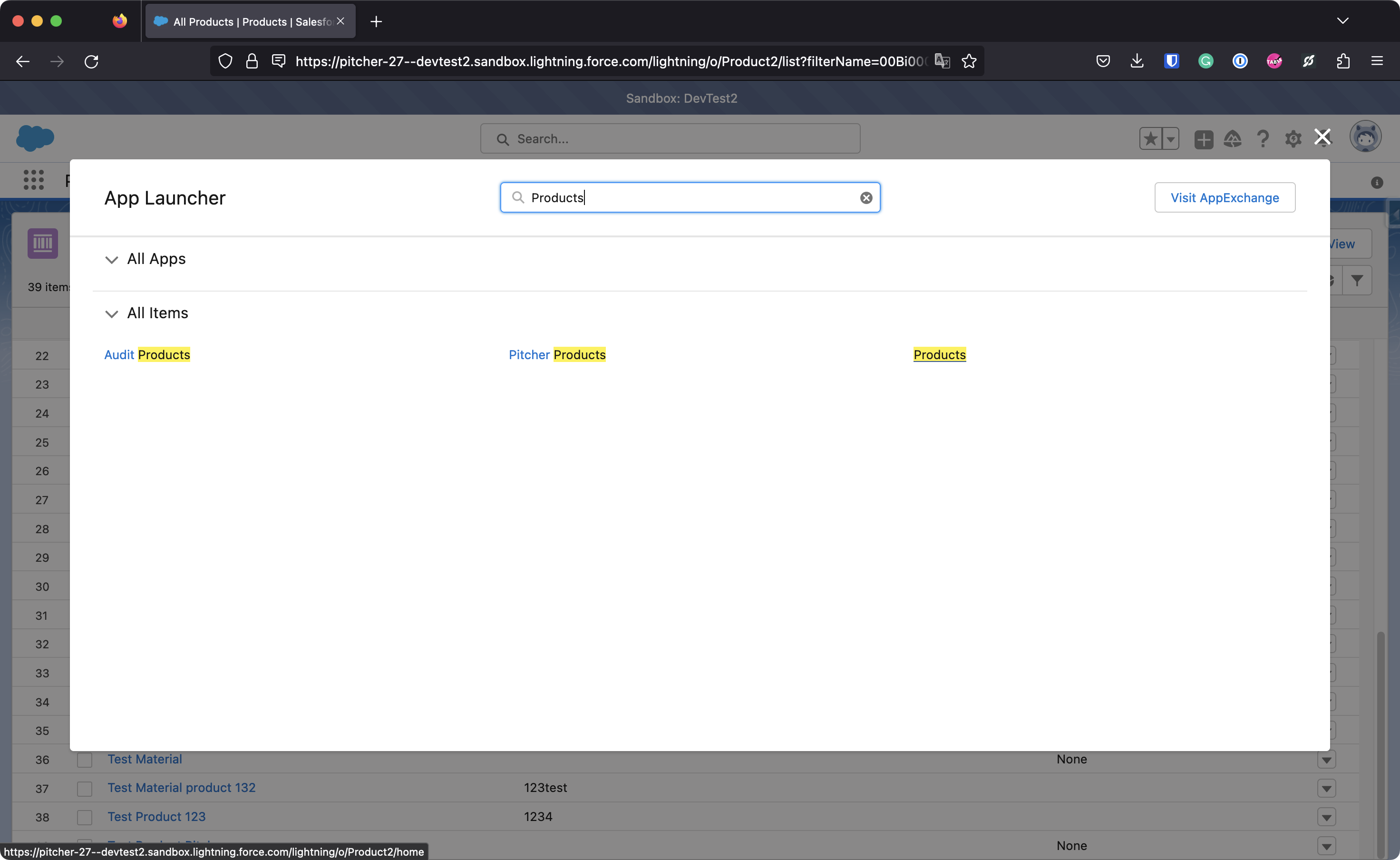Open the Pitcher Products item
This screenshot has width=1400, height=860.
[557, 355]
